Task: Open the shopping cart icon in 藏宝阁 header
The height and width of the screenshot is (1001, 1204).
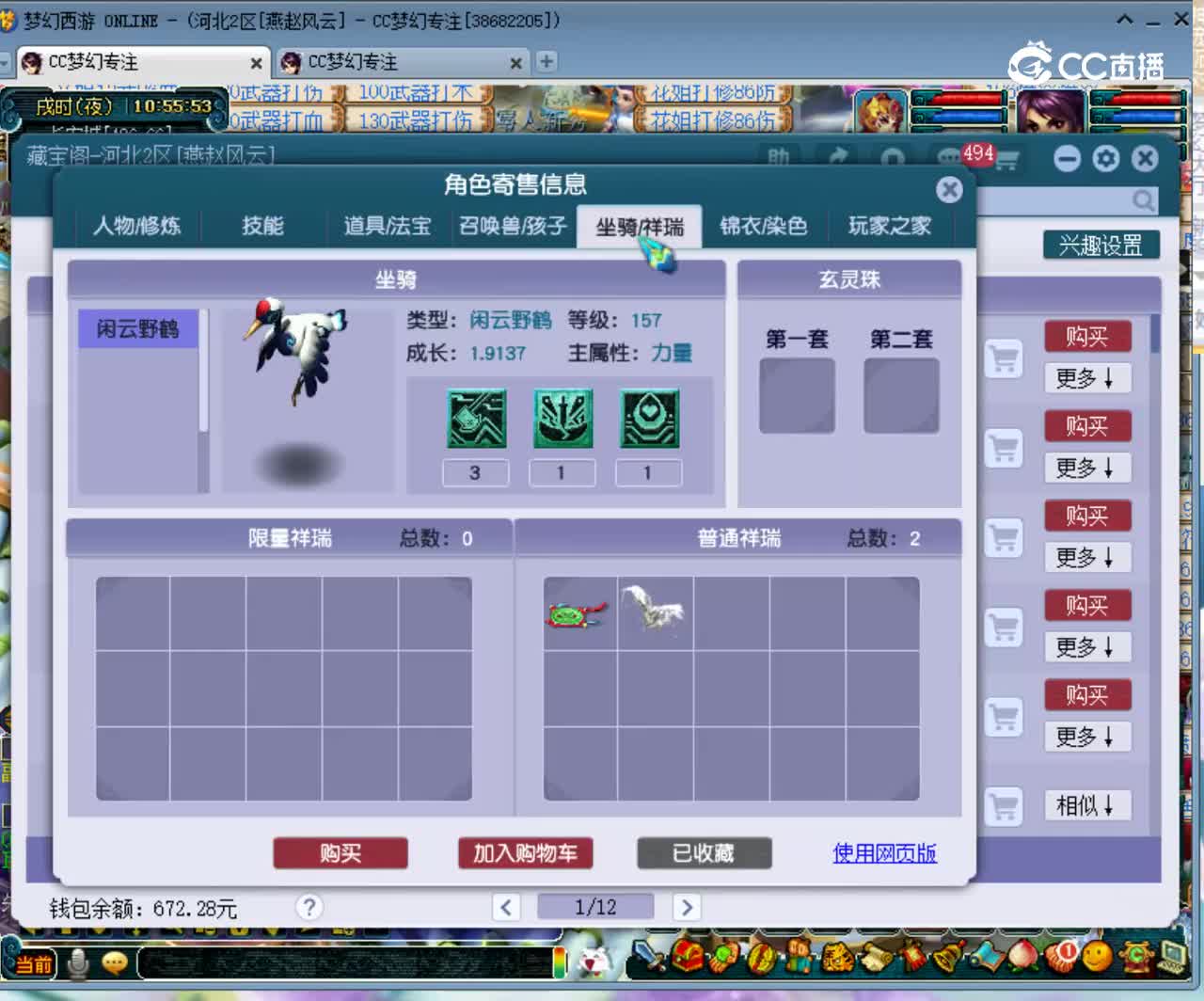Action: point(1006,160)
